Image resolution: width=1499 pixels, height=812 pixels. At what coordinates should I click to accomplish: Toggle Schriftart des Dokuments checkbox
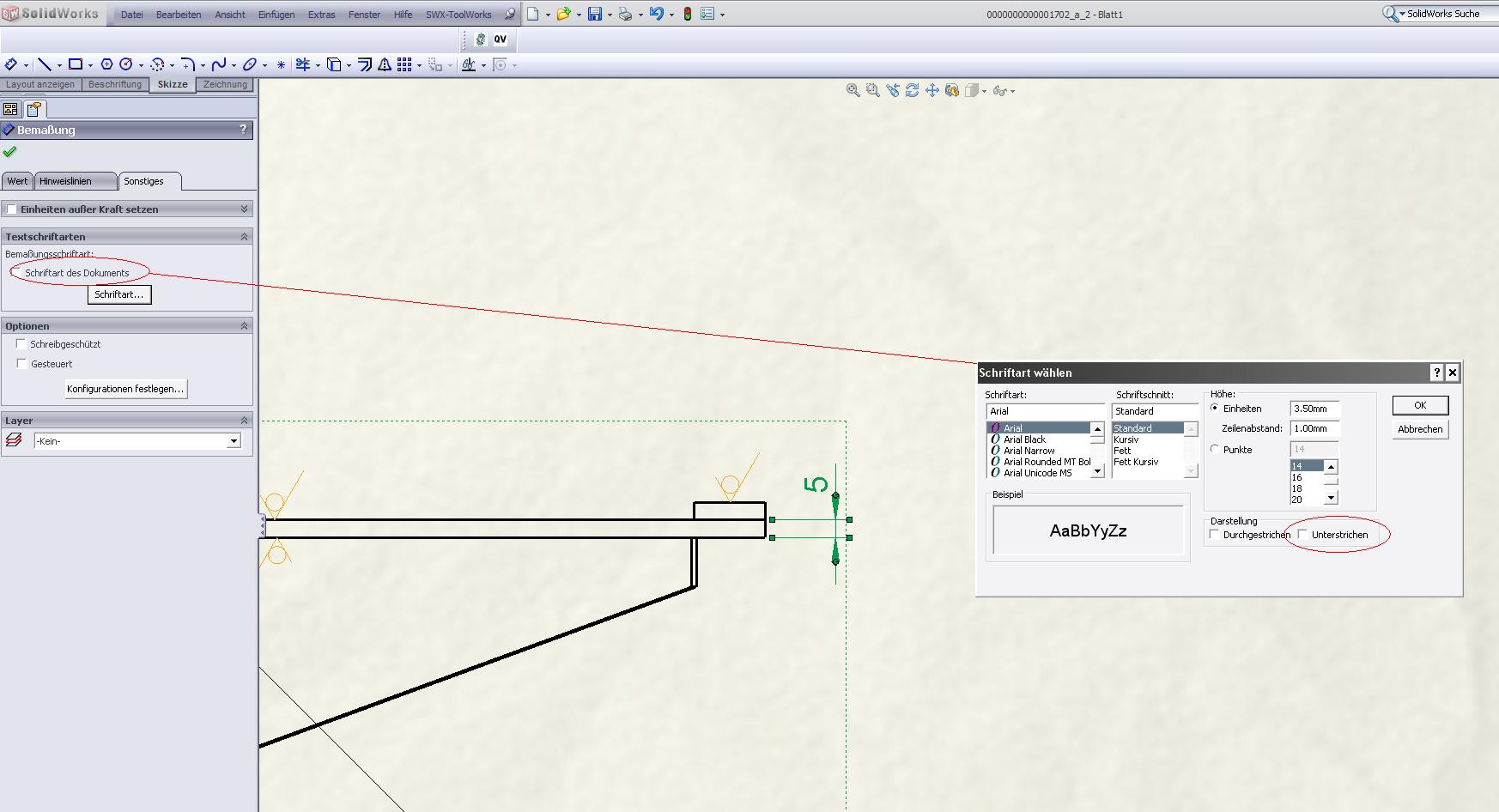(x=18, y=273)
